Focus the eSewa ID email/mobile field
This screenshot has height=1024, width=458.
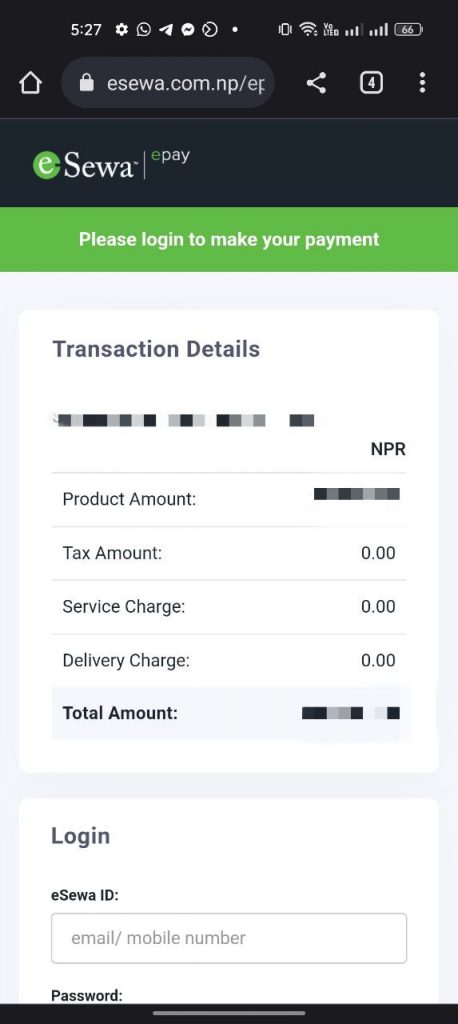click(229, 938)
